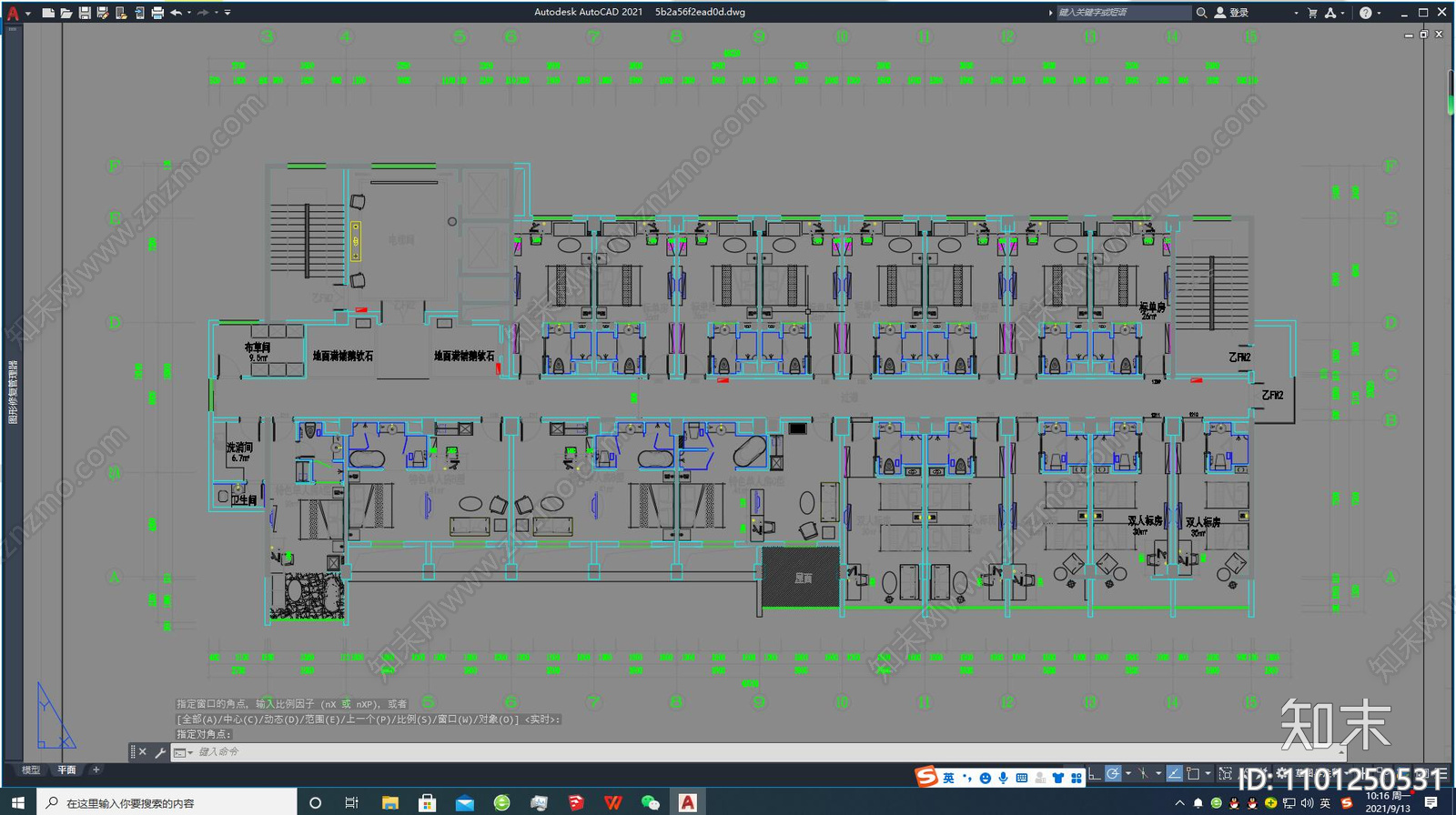This screenshot has width=1456, height=815.
Task: Undo the last action
Action: coord(176,13)
